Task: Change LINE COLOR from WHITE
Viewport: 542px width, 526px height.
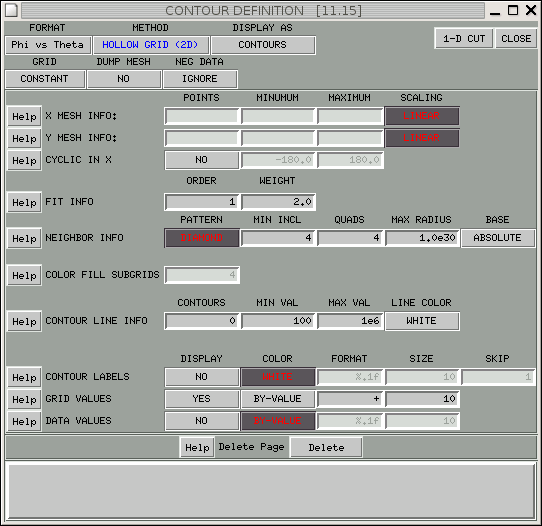Action: click(x=422, y=321)
